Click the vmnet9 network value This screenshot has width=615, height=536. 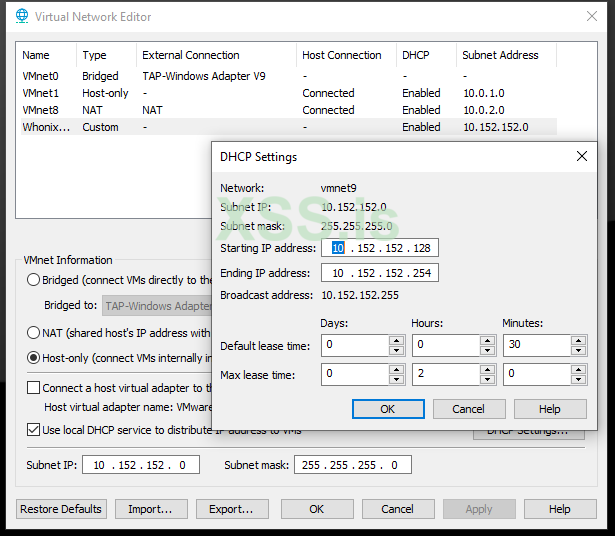coord(338,188)
